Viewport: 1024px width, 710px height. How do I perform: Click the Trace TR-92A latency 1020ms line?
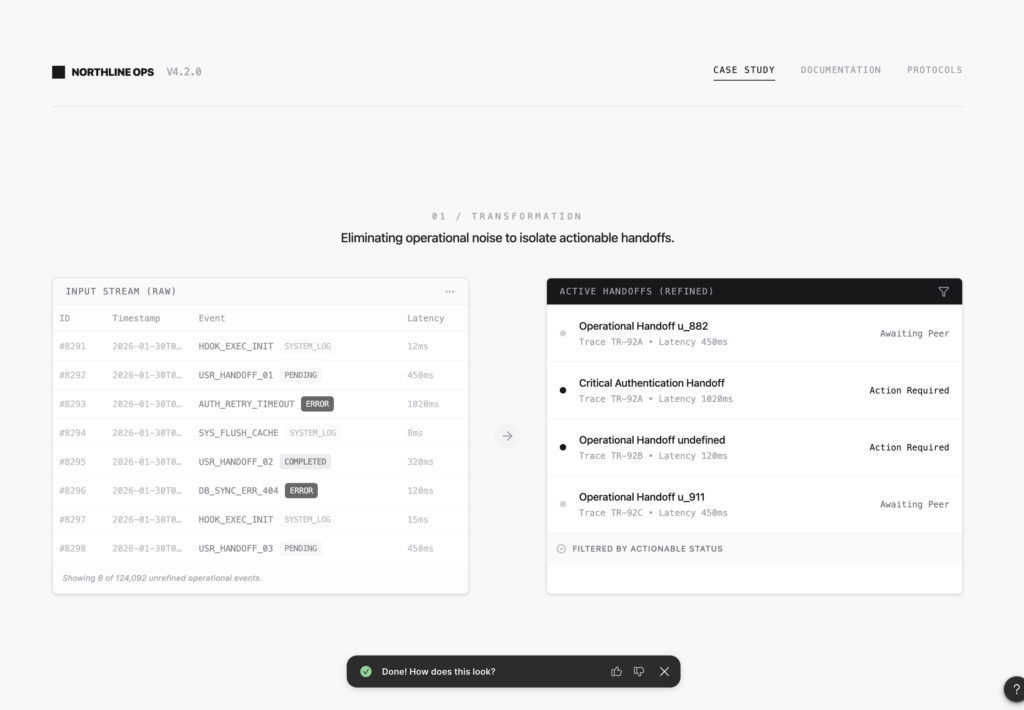(x=656, y=399)
